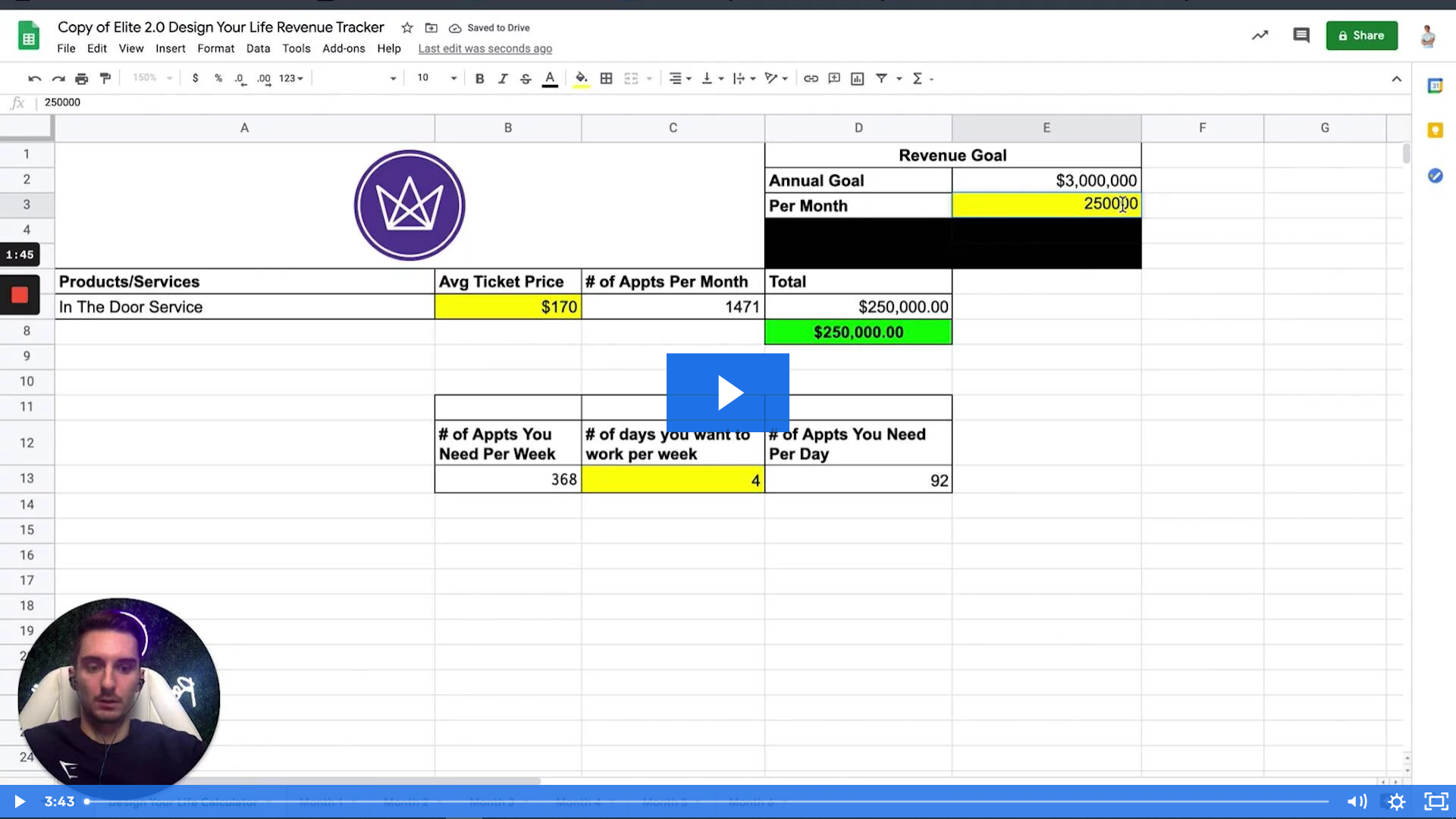Image resolution: width=1456 pixels, height=819 pixels.
Task: Insert a chart via toolbar icon
Action: pos(858,78)
